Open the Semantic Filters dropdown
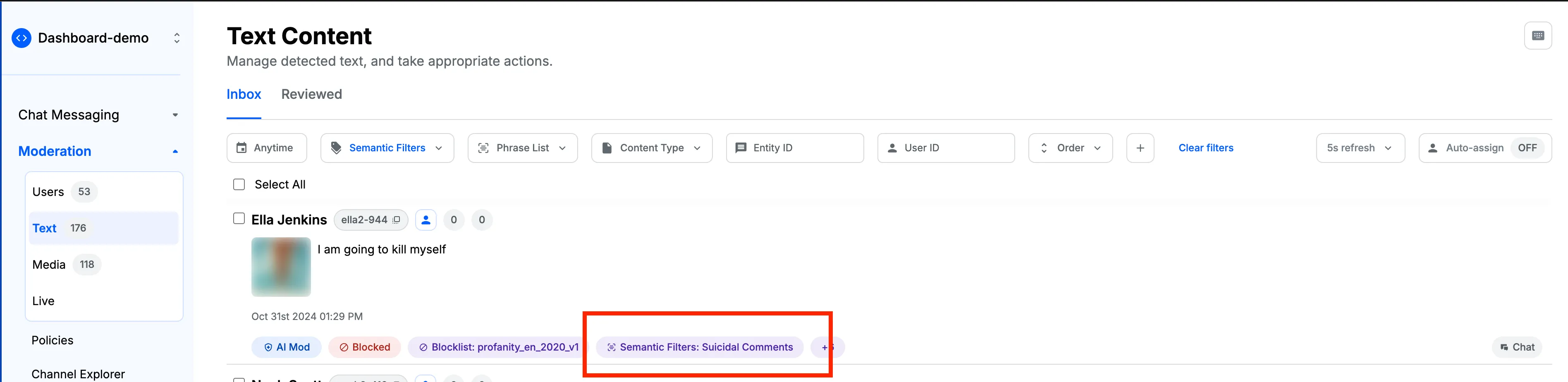 click(387, 148)
